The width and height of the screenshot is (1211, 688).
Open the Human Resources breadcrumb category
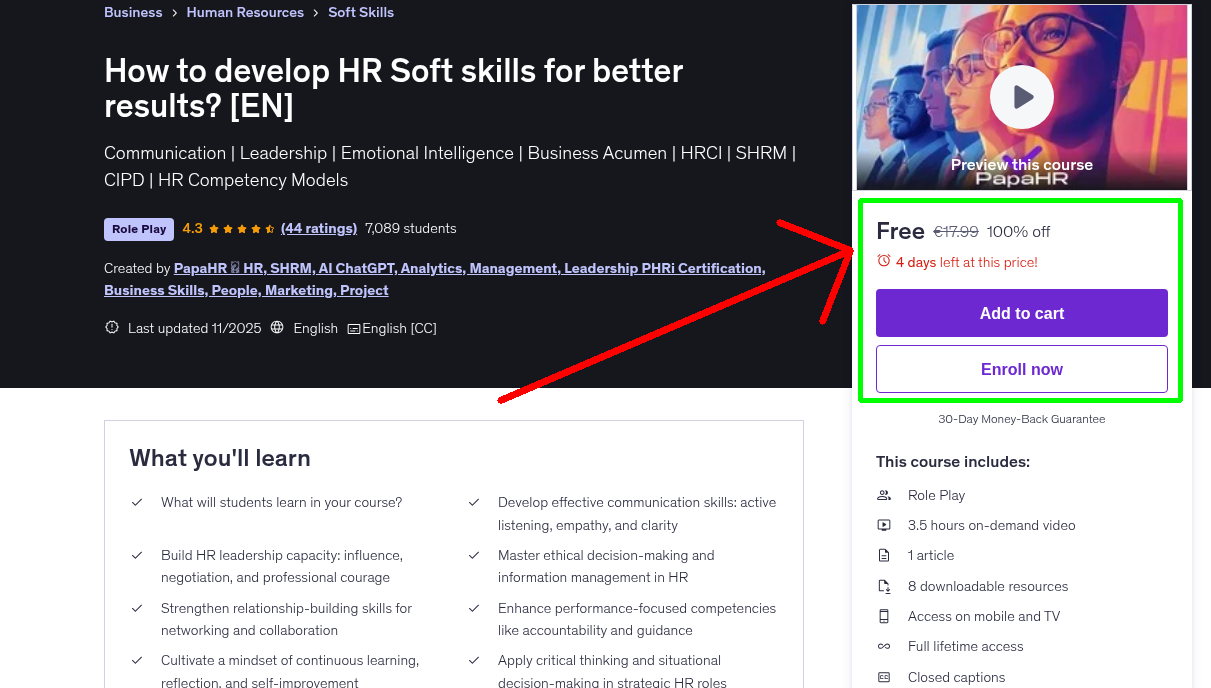[x=245, y=12]
